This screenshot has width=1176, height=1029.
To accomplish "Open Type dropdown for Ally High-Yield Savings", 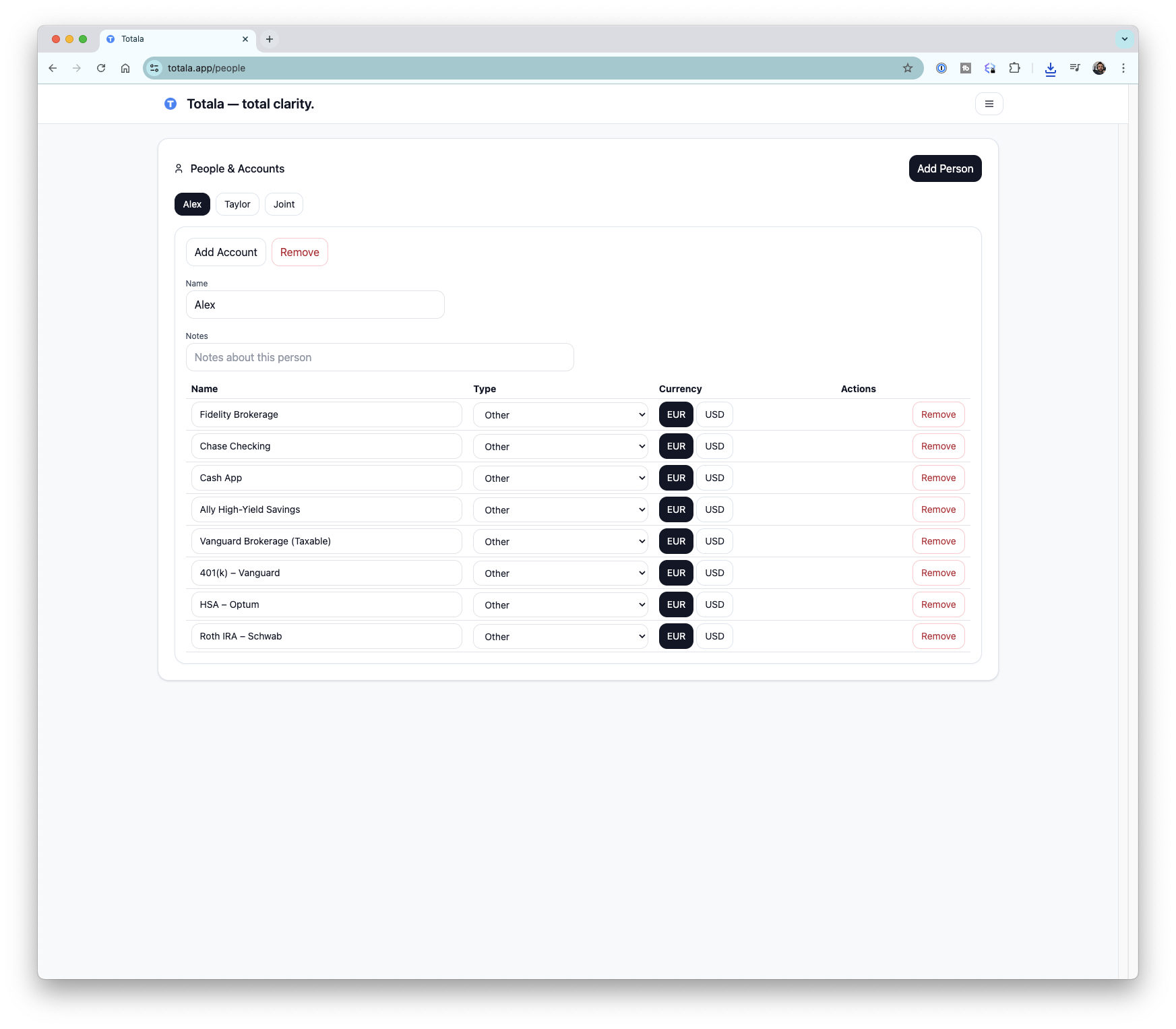I will (x=561, y=509).
